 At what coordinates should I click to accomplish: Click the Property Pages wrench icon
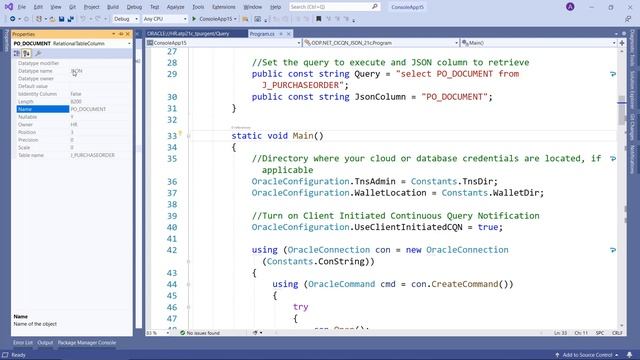(38, 53)
